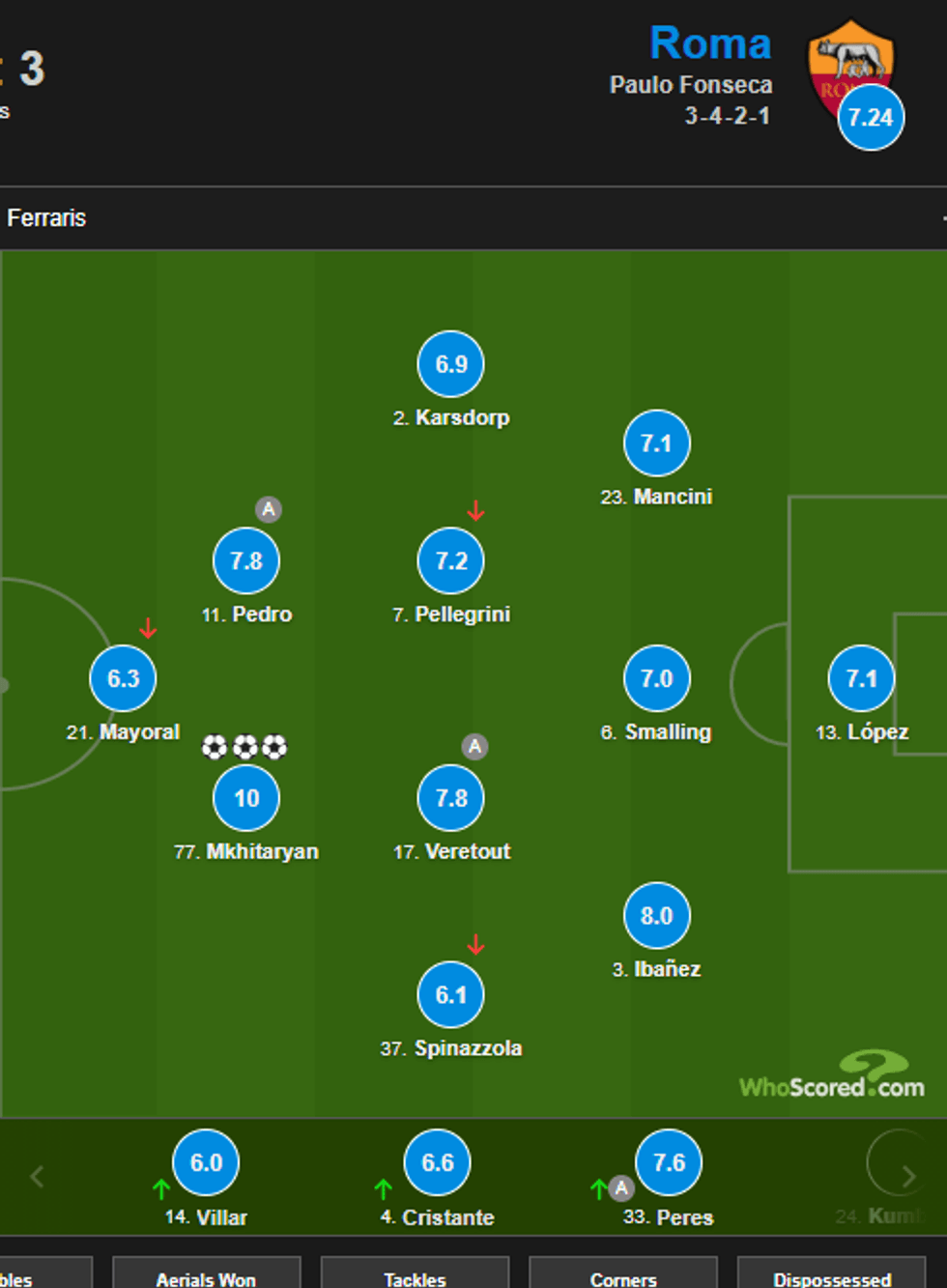The width and height of the screenshot is (947, 1288).
Task: Click Mancini's 7.1 rating circle
Action: click(x=657, y=444)
